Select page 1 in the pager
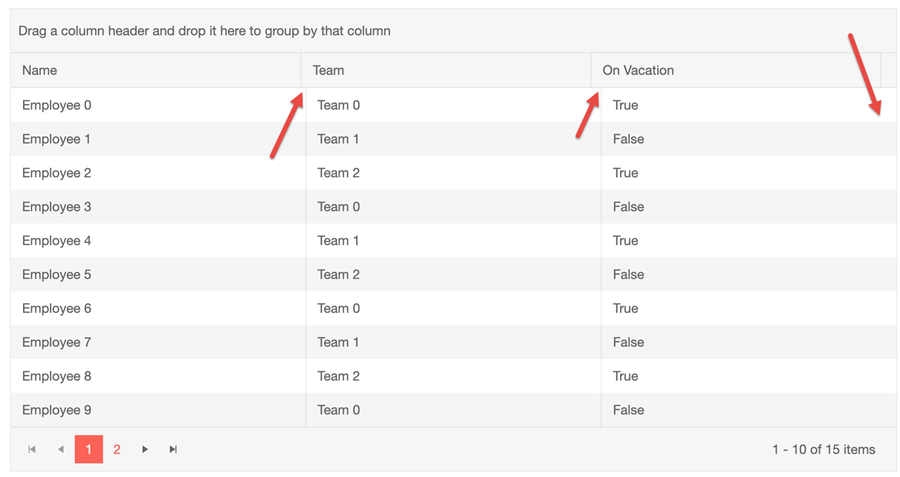900x477 pixels. [89, 449]
